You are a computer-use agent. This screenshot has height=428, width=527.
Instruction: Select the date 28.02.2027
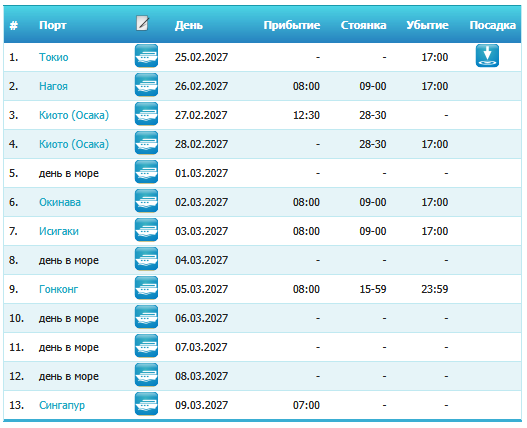[201, 144]
